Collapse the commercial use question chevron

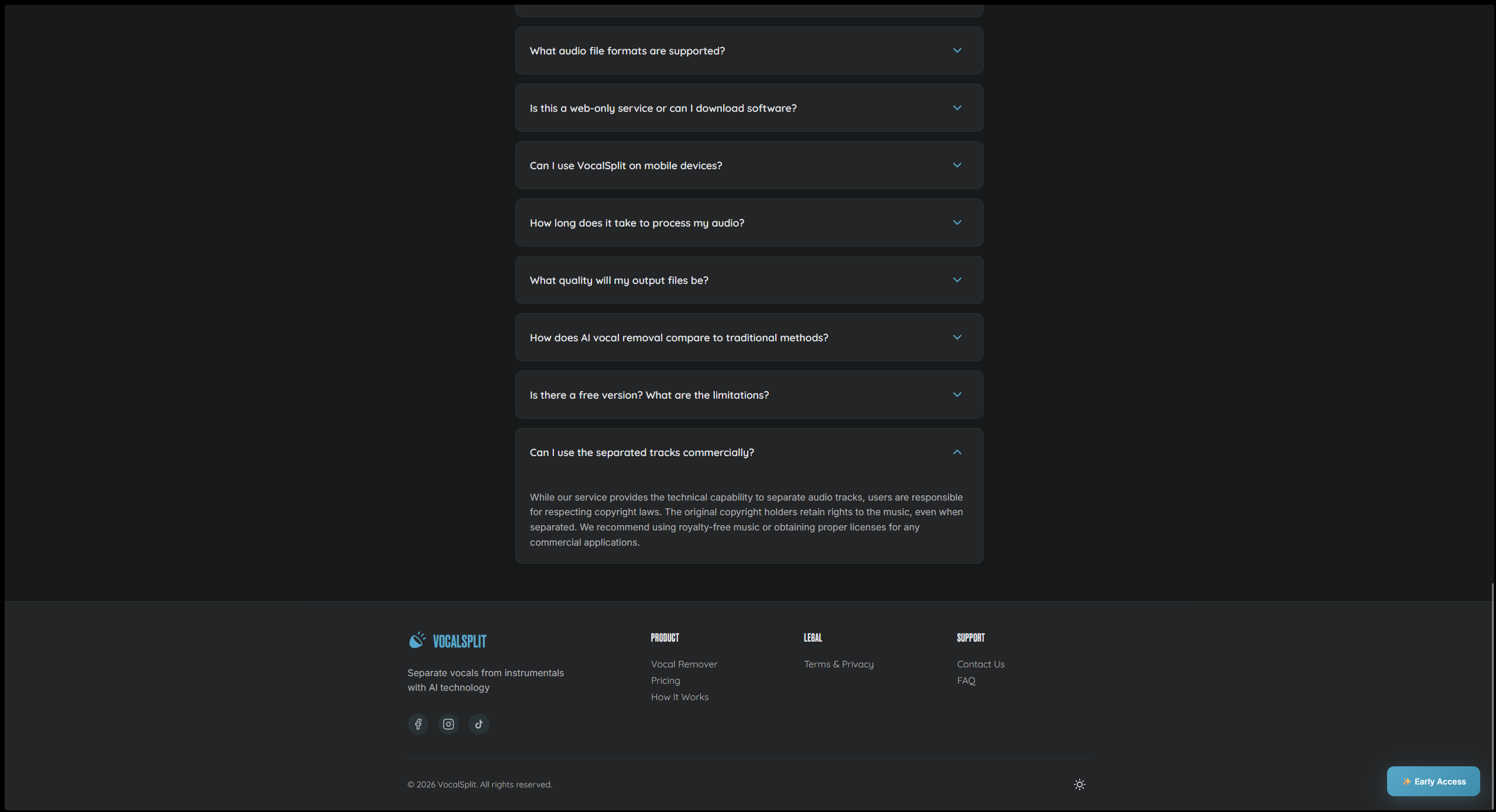pyautogui.click(x=957, y=452)
